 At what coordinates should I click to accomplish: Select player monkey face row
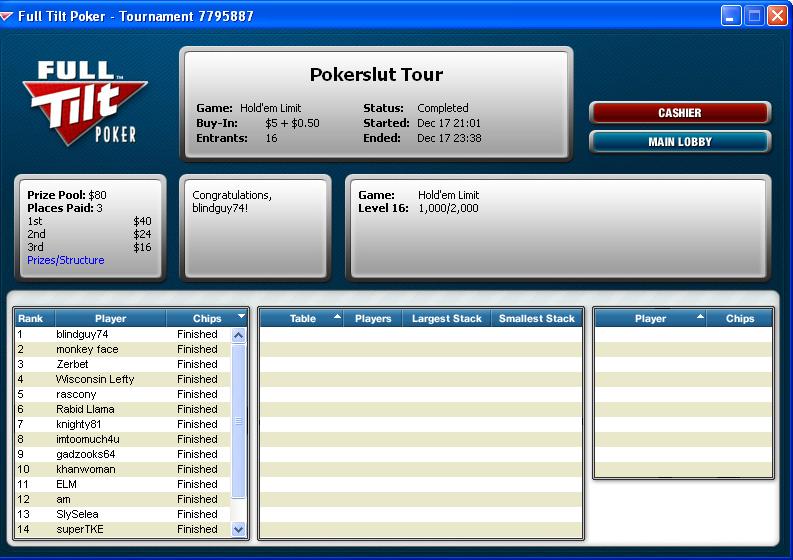click(x=123, y=349)
